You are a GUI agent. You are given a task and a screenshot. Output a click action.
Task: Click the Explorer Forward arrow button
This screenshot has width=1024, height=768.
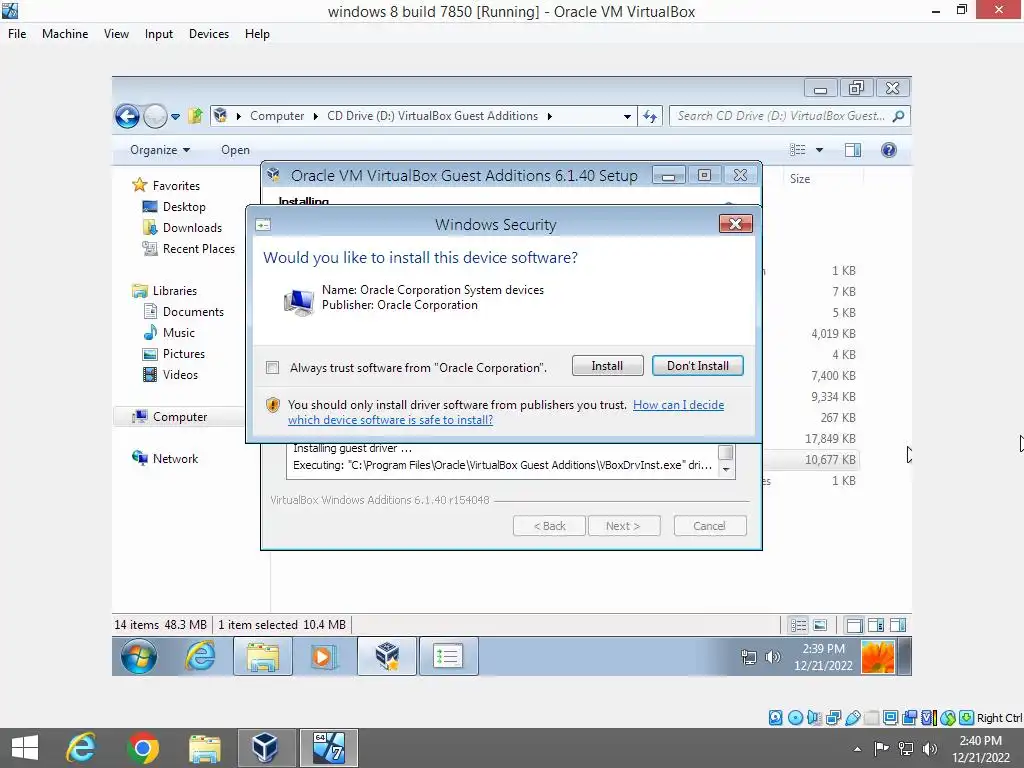coord(155,116)
